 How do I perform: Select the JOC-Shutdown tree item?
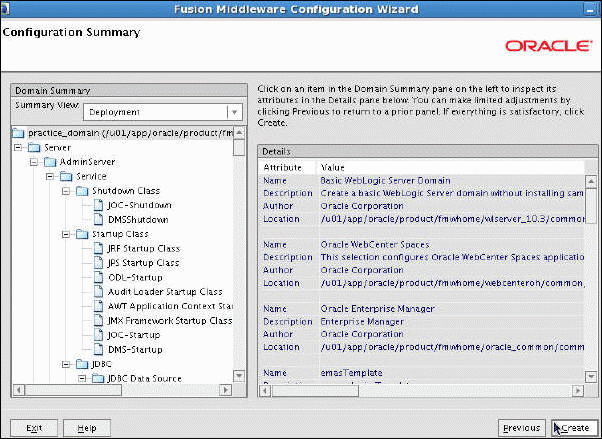pyautogui.click(x=140, y=205)
